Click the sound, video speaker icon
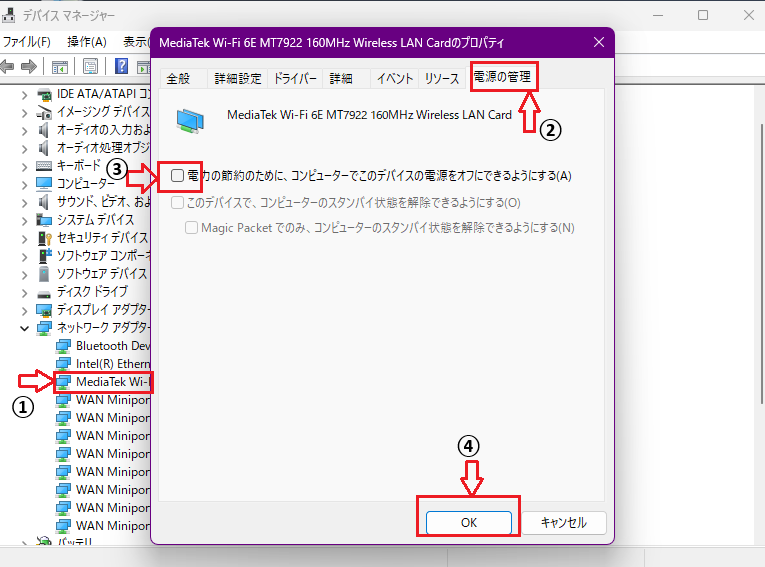This screenshot has height=567, width=765. pyautogui.click(x=44, y=202)
